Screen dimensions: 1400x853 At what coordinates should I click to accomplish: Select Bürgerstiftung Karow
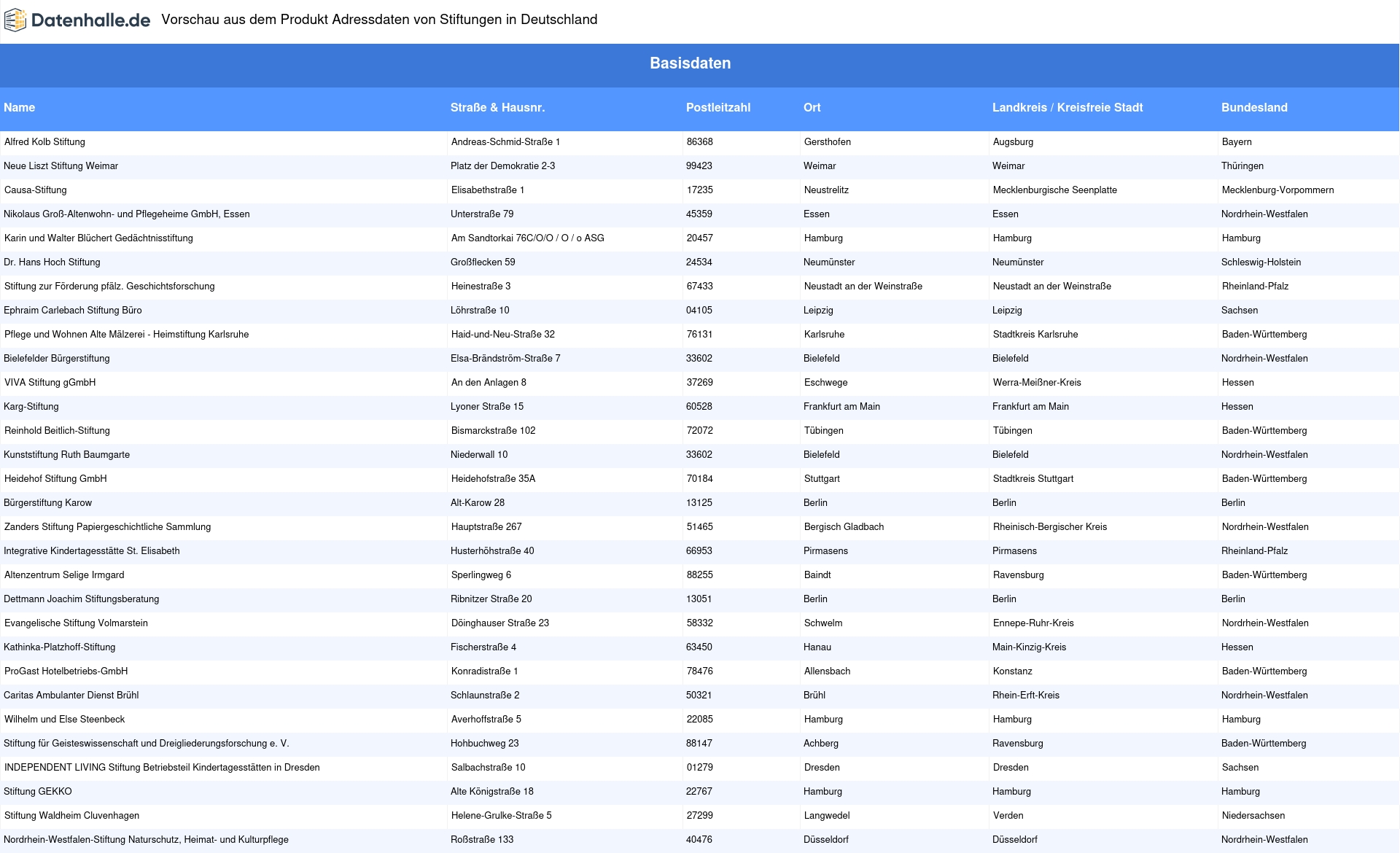coord(48,503)
